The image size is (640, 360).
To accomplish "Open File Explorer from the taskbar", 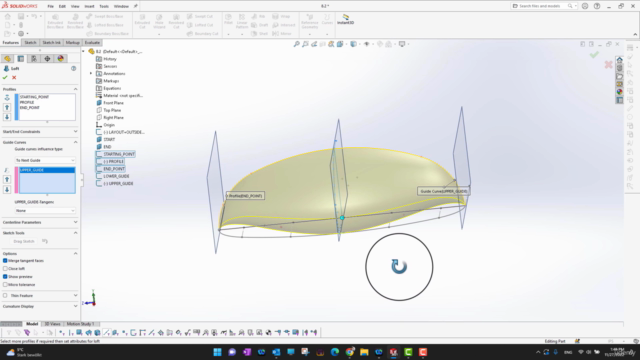I will tap(364, 352).
